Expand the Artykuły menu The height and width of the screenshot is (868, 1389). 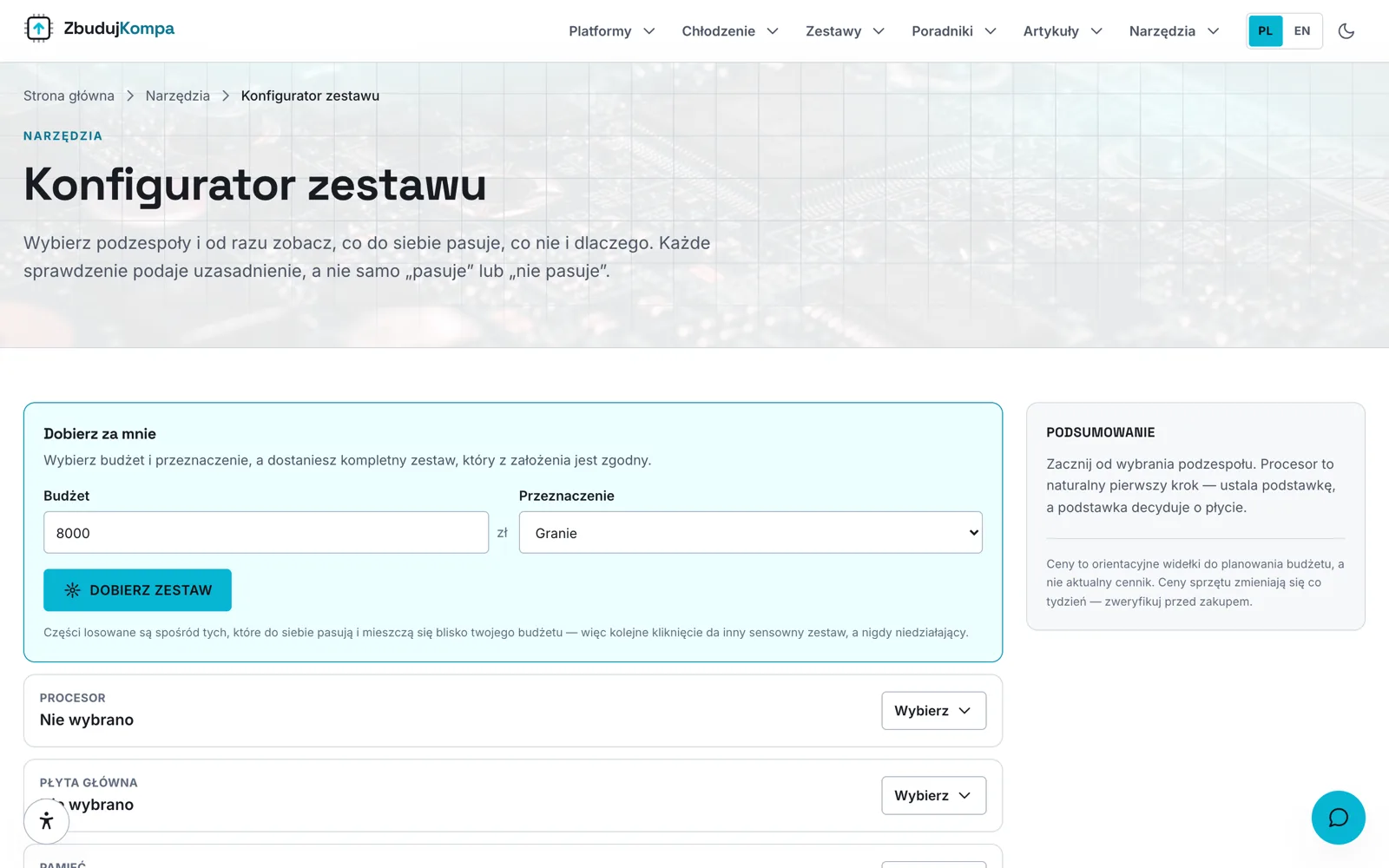[1063, 31]
